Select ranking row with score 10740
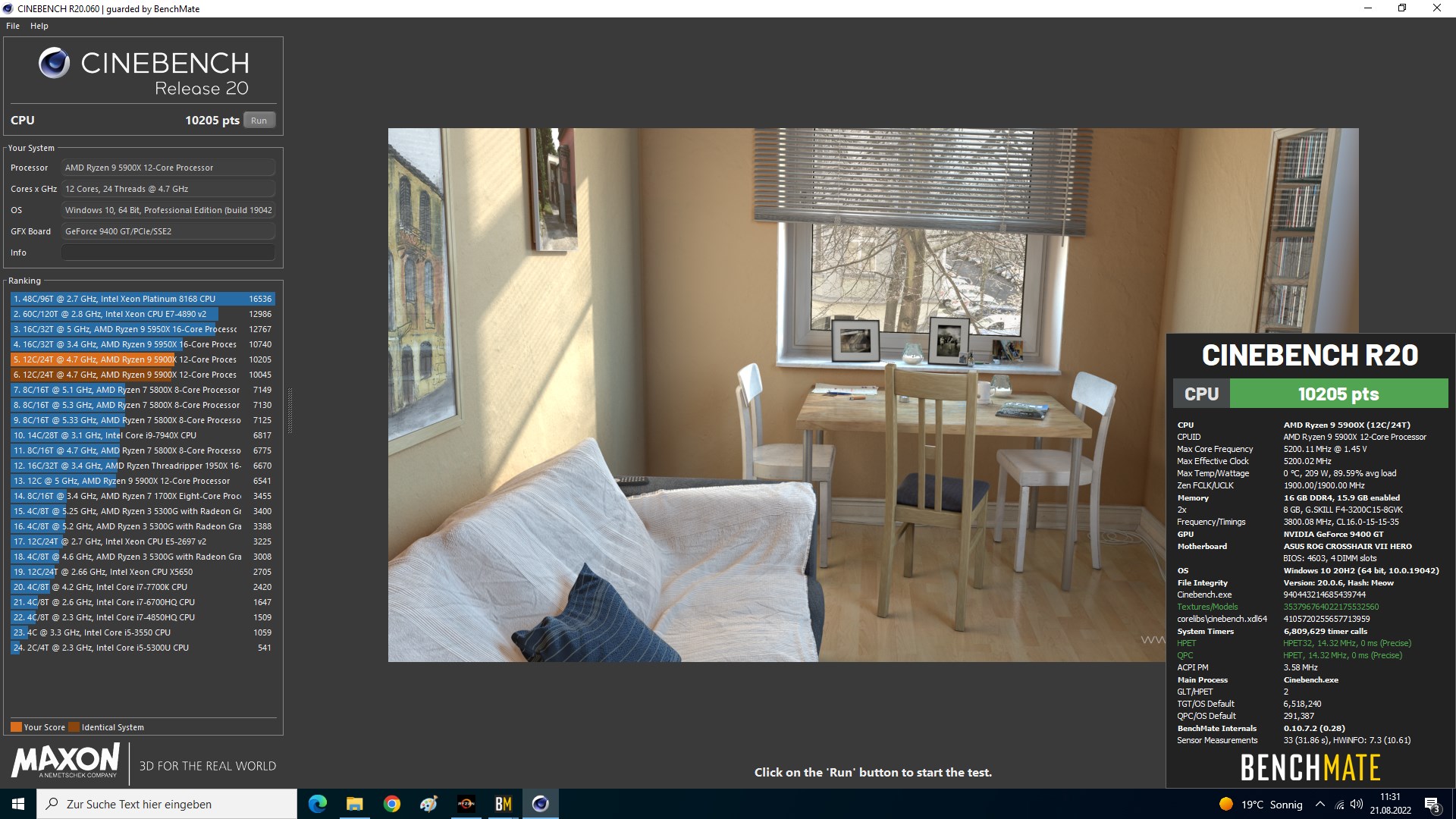This screenshot has height=819, width=1456. tap(143, 344)
